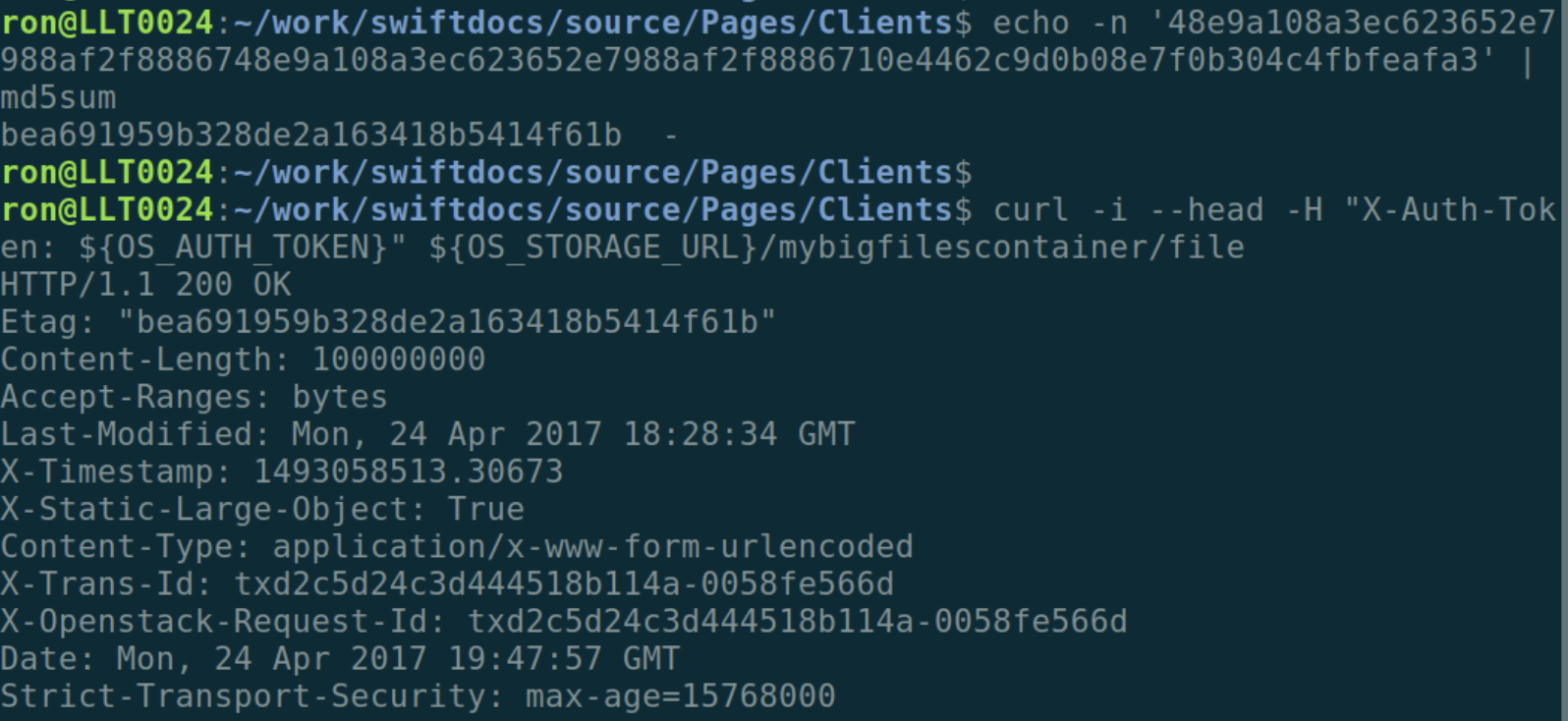This screenshot has width=1568, height=721.
Task: Click the Content-Type application/x-www-form-urlencoded value
Action: 593,546
